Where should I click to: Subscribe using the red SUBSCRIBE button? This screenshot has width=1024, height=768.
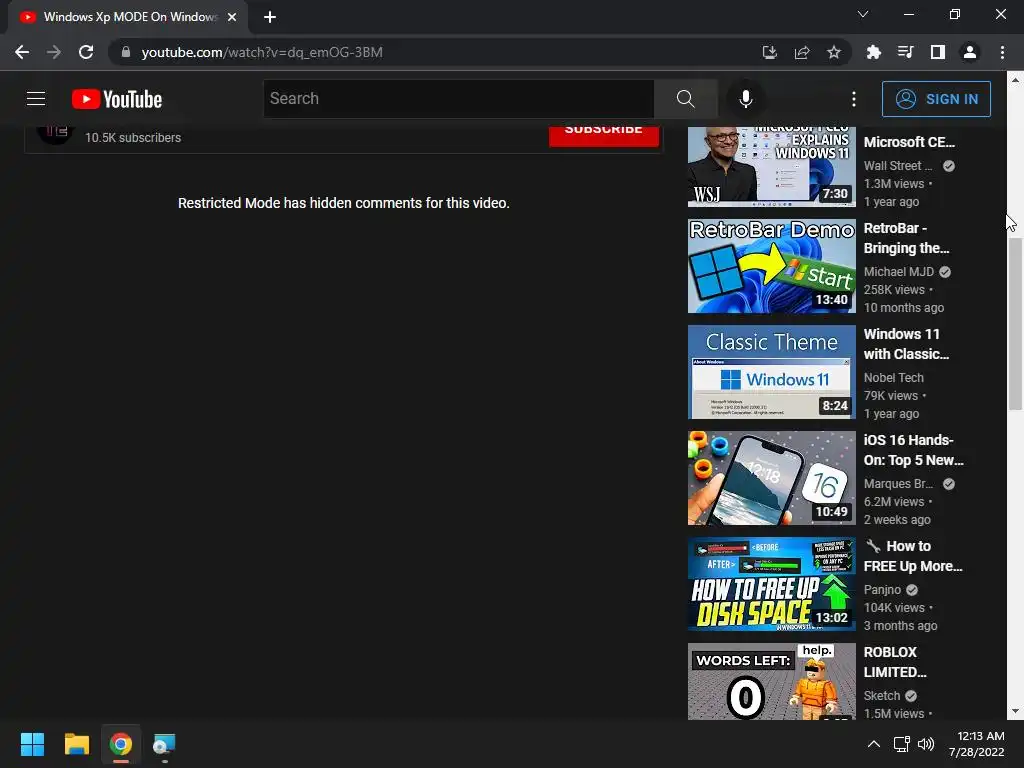(x=603, y=135)
